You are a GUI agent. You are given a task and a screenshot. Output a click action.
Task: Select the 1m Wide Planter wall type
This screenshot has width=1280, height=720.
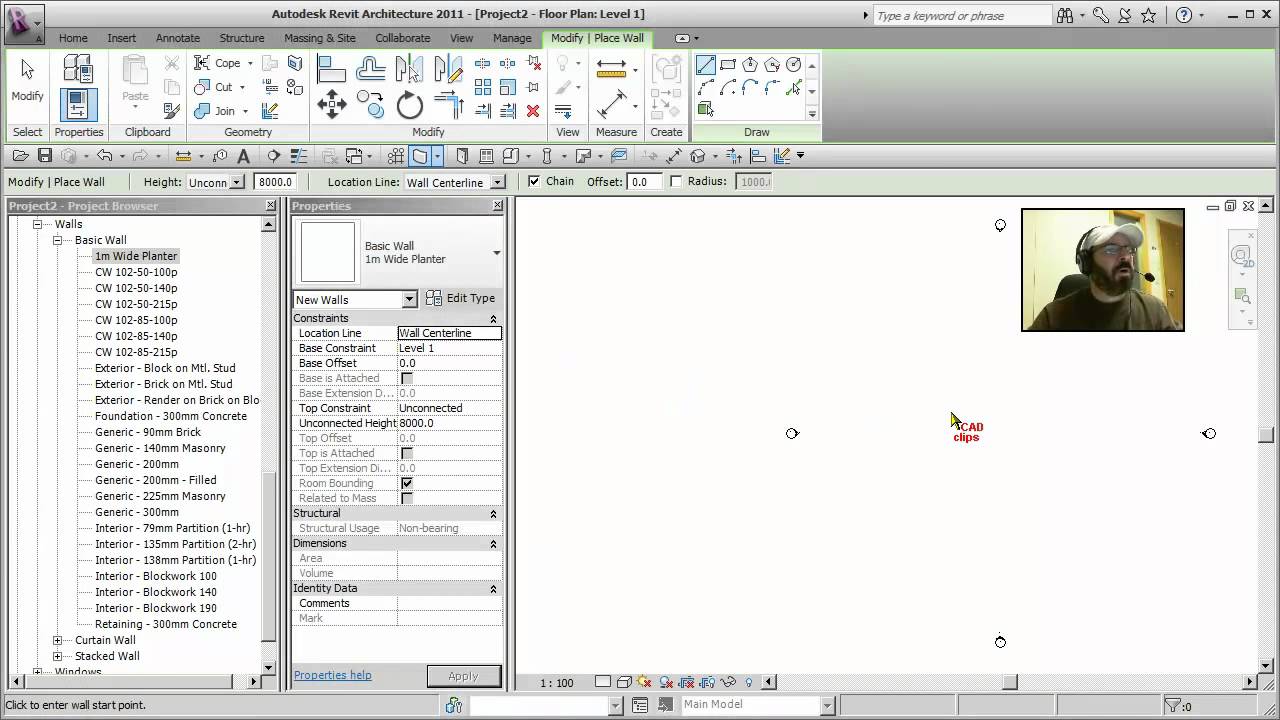pyautogui.click(x=136, y=256)
